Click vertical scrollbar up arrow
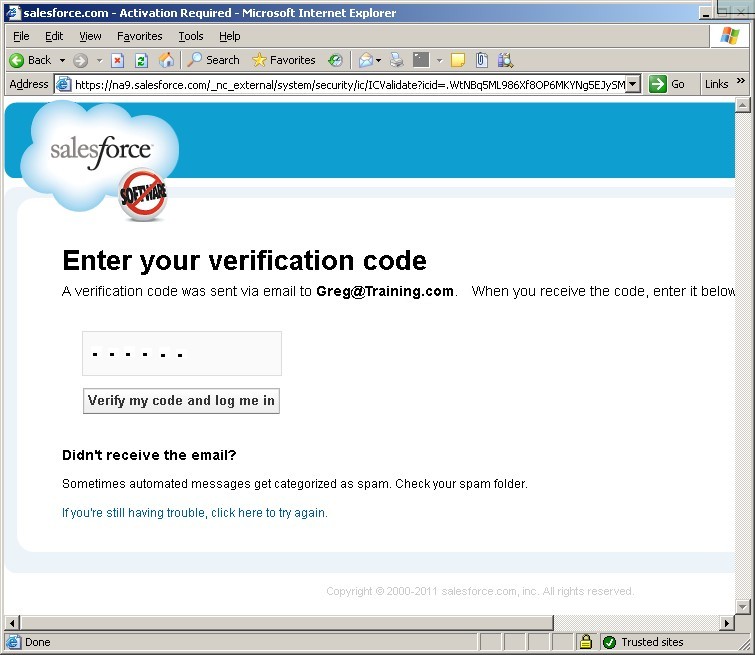 pyautogui.click(x=742, y=105)
